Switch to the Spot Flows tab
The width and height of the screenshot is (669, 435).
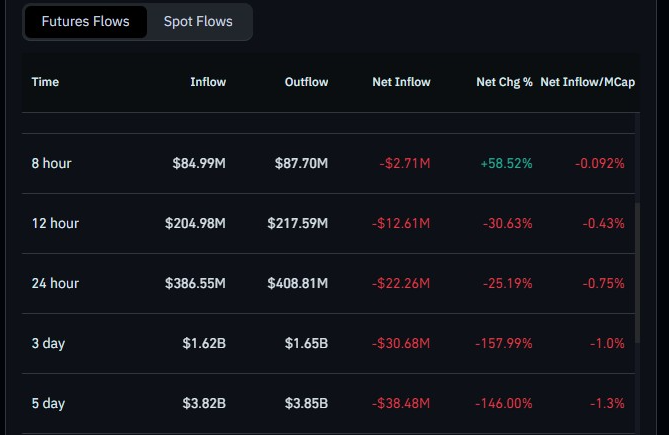198,22
